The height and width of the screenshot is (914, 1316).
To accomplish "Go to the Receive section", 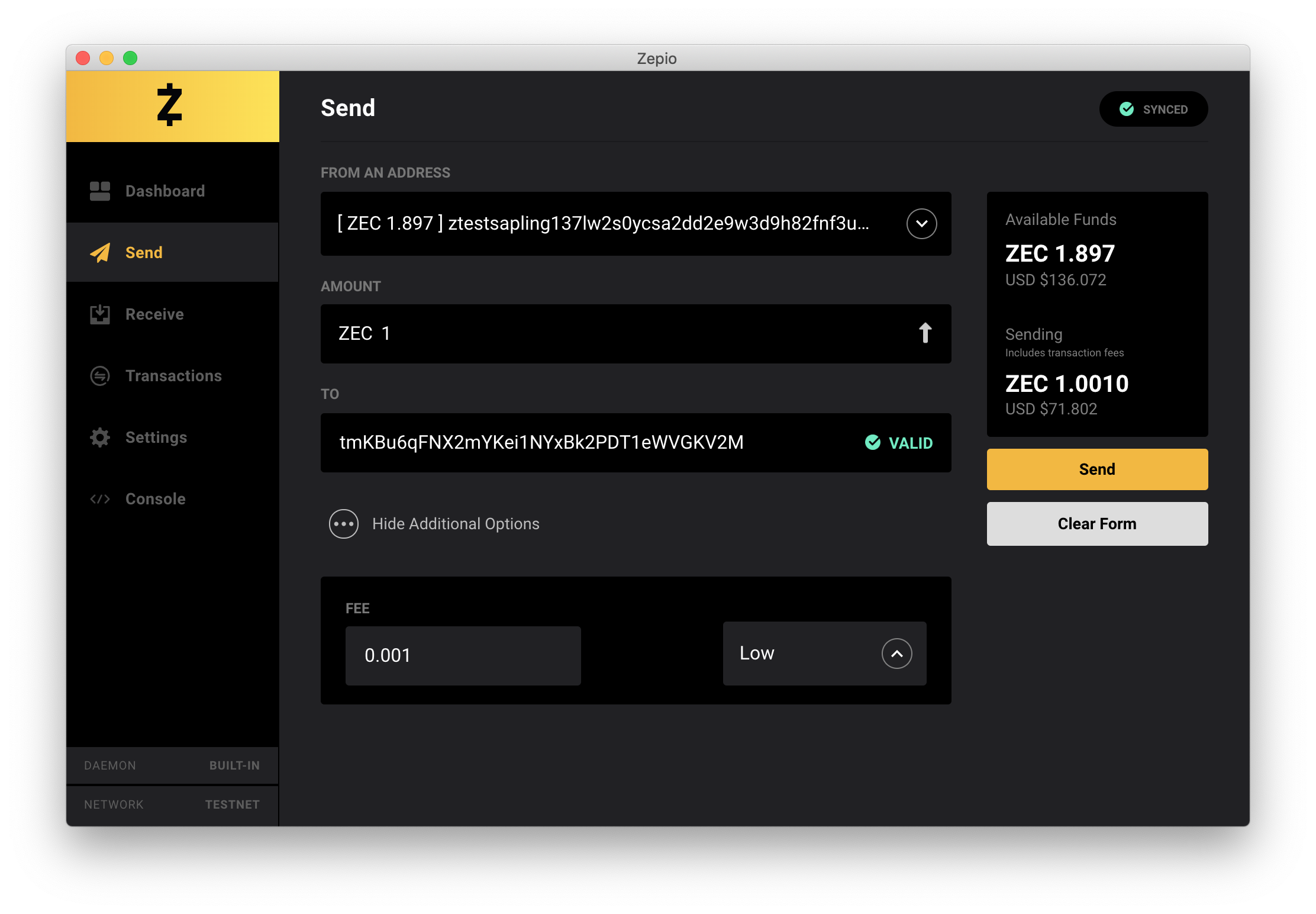I will 154,314.
